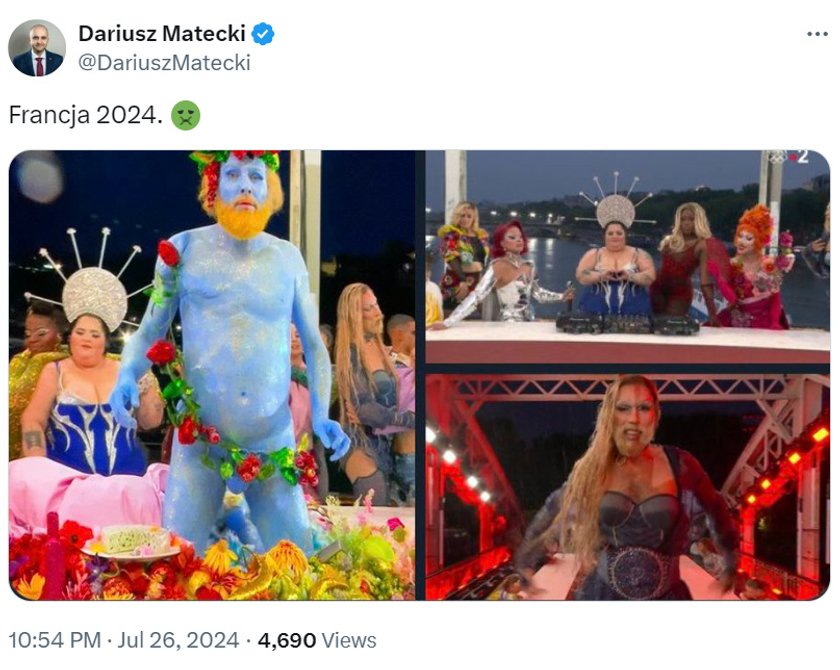Click the Jul 26, 2024 date
The height and width of the screenshot is (670, 840).
[178, 641]
